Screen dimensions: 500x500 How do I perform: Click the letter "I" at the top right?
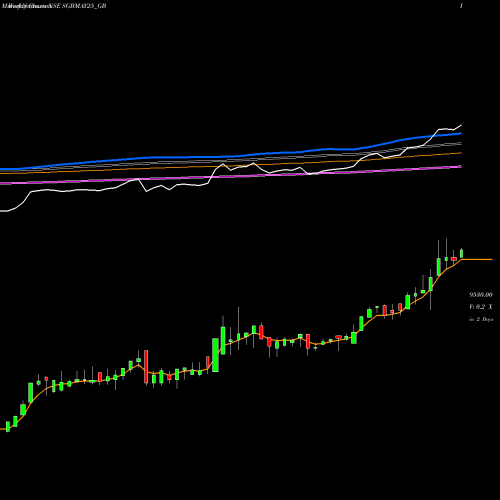click(x=461, y=6)
